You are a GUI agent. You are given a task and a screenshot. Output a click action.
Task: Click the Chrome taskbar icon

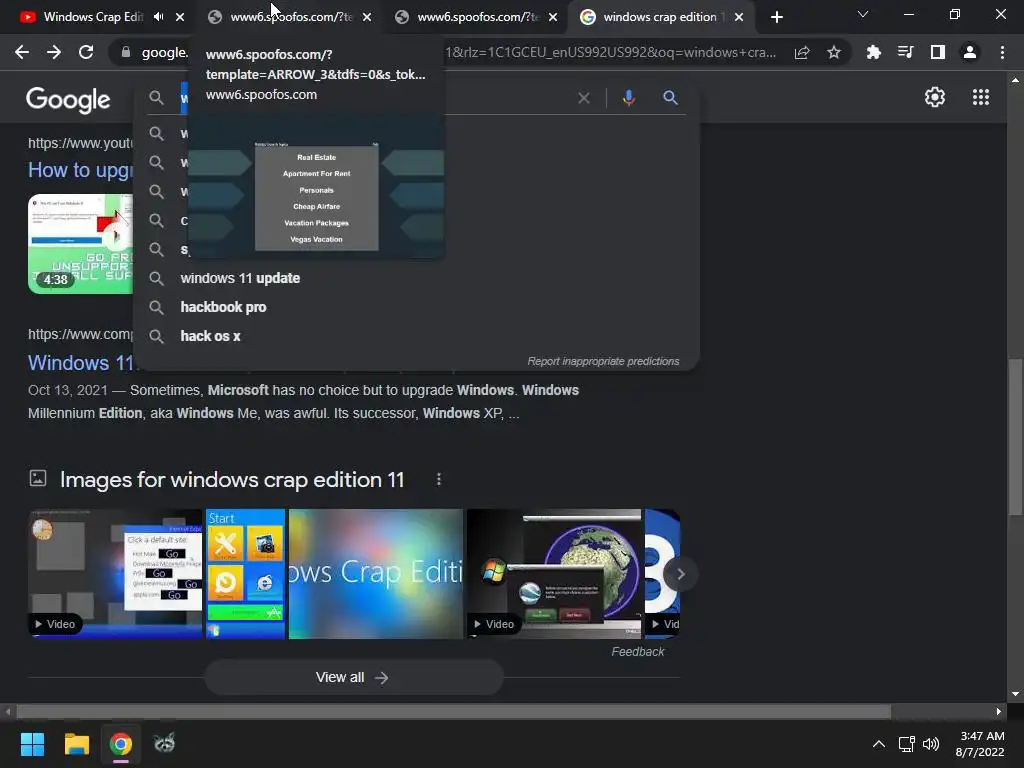(x=121, y=744)
